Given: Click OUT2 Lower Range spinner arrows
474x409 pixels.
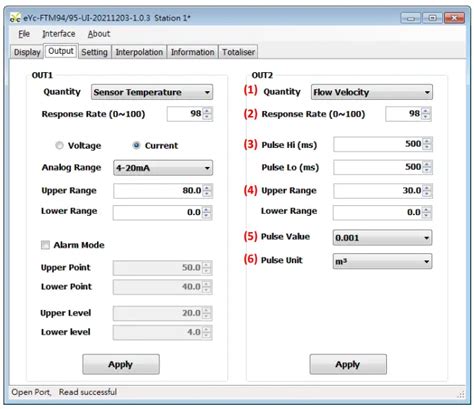Looking at the screenshot, I should (x=427, y=212).
